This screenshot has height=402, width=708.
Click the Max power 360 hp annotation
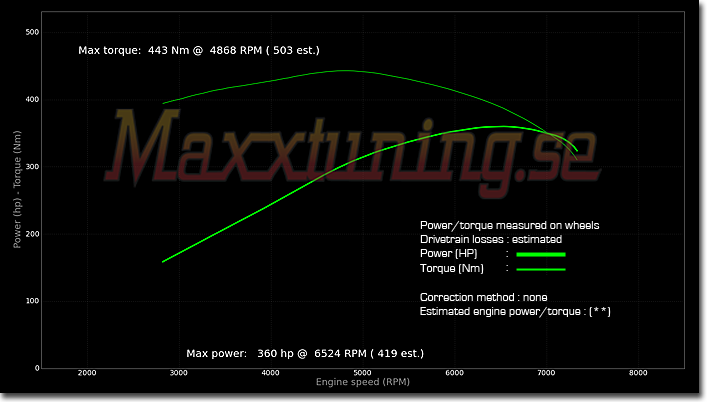coord(305,353)
